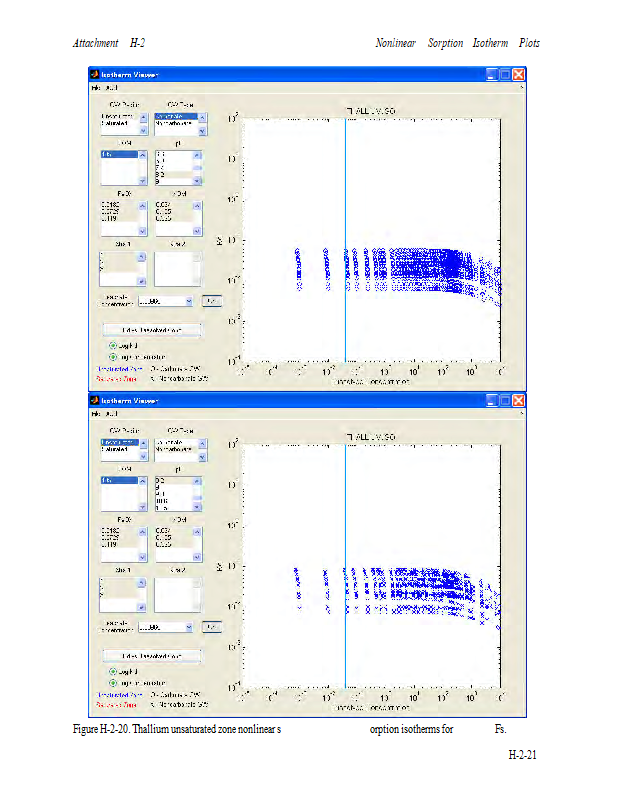This screenshot has width=618, height=800.
Task: Select Saturated in lower window groundwater zone list
Action: [116, 449]
